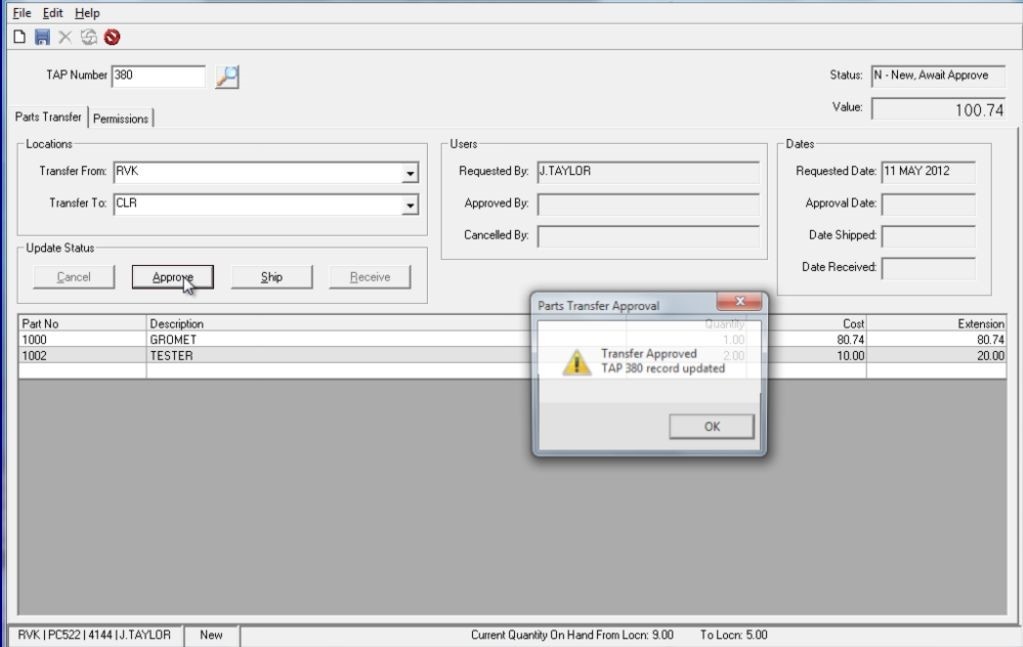Click the Date Shipped field
Screen dimensions: 1023x647
click(x=928, y=236)
